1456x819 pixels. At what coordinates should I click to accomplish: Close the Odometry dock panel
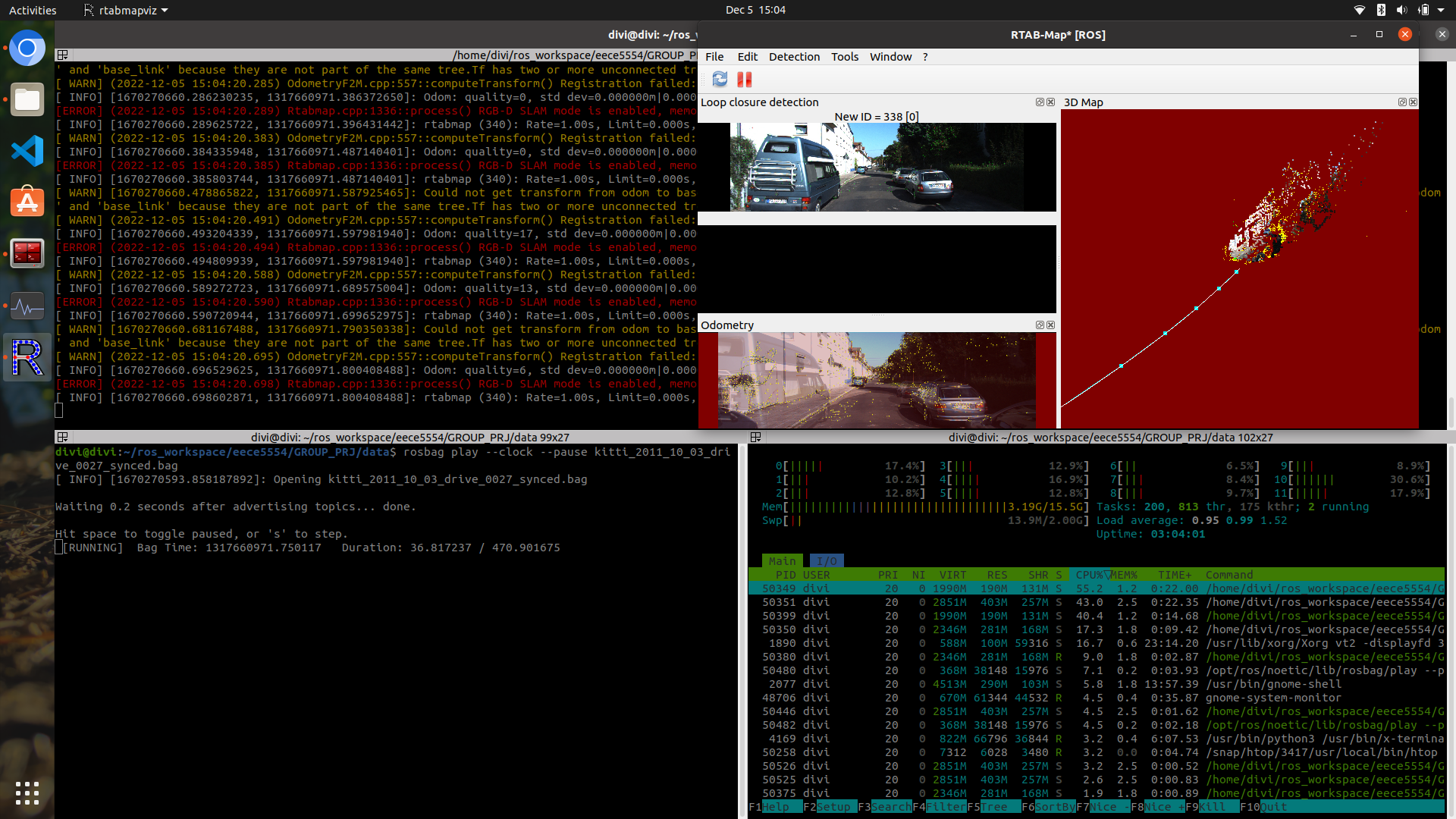(1051, 325)
